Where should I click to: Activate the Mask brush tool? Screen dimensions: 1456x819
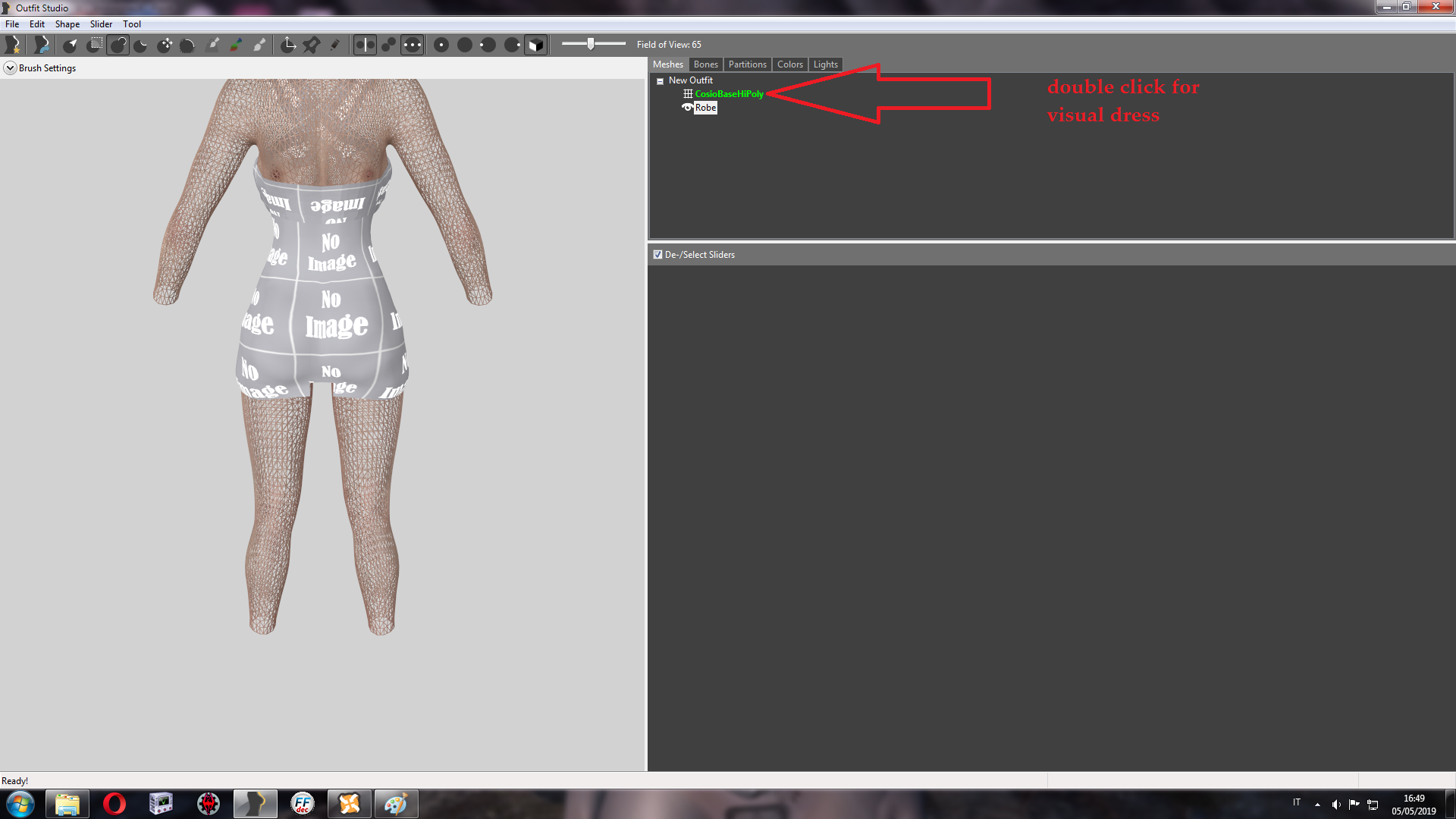click(x=94, y=45)
